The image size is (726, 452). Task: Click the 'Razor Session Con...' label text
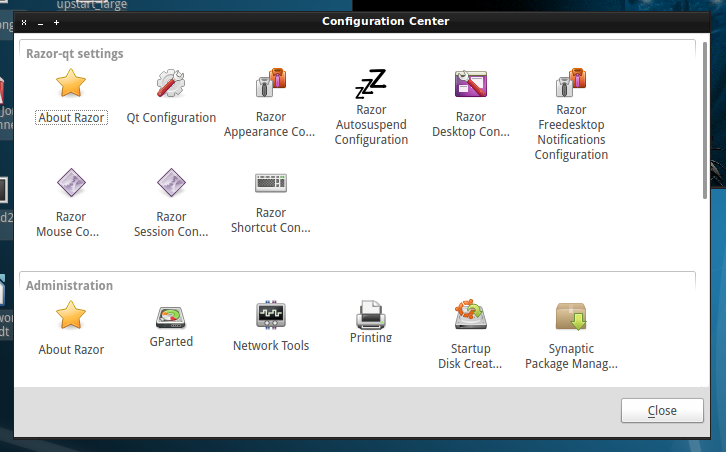pyautogui.click(x=171, y=224)
